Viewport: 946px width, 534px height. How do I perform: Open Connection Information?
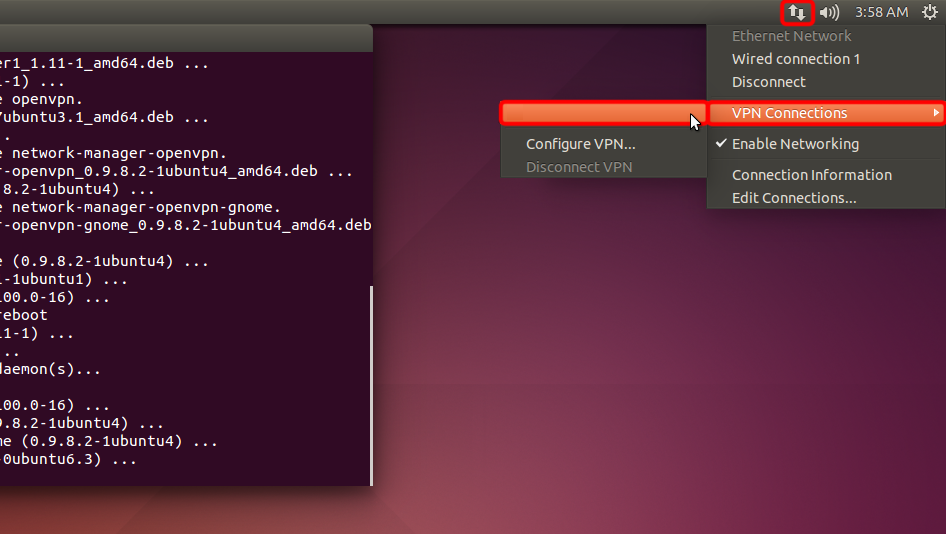[x=811, y=175]
